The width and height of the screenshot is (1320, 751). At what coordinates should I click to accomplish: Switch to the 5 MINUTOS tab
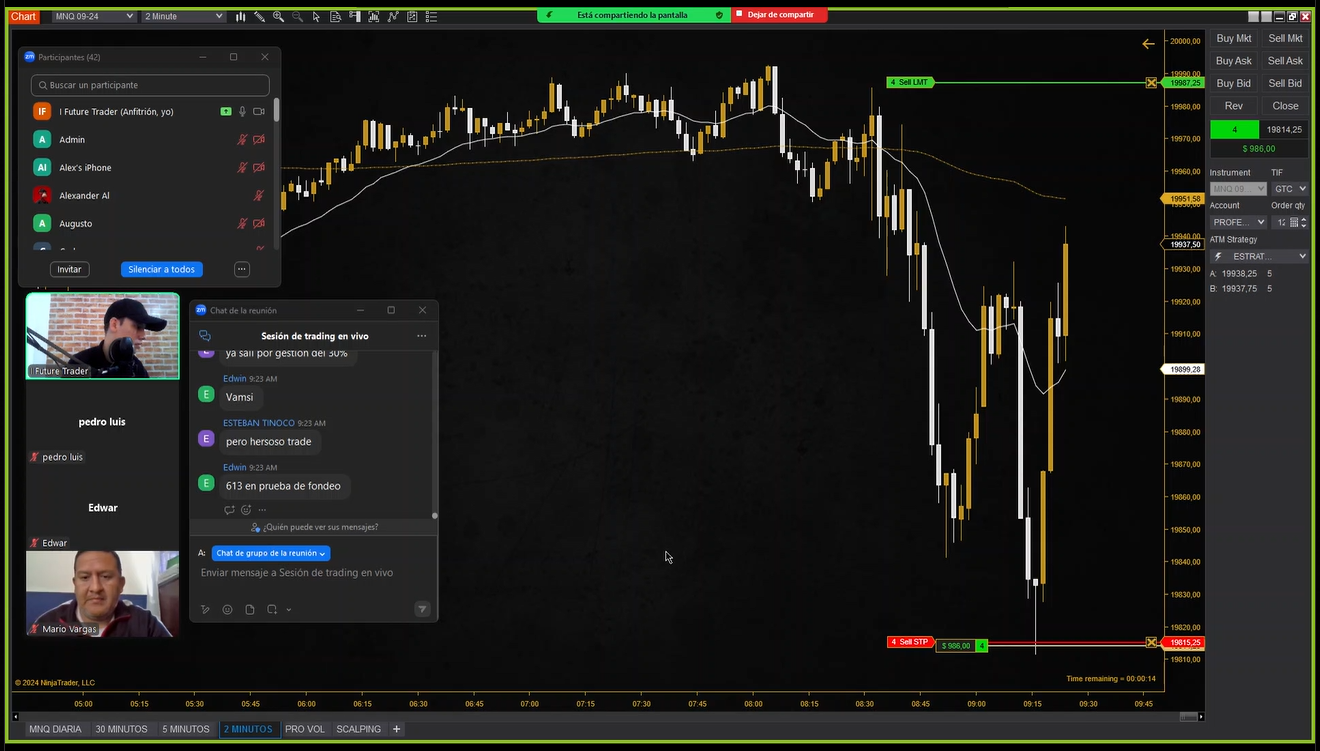click(185, 729)
